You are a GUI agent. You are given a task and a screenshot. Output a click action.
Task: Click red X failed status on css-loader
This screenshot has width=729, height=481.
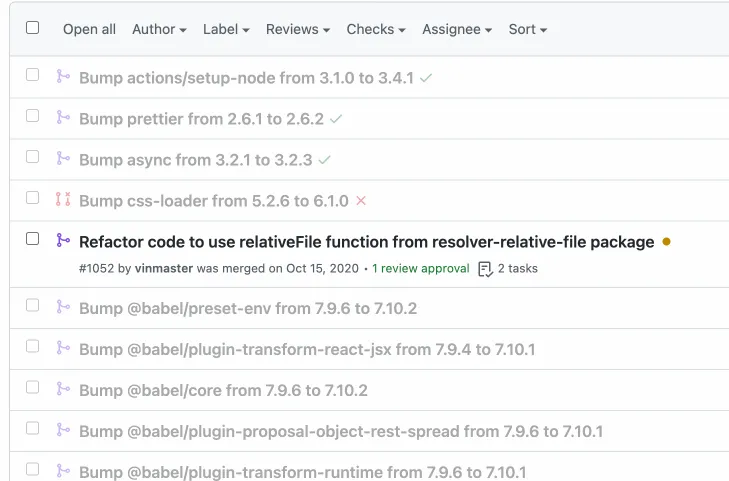[x=361, y=201]
